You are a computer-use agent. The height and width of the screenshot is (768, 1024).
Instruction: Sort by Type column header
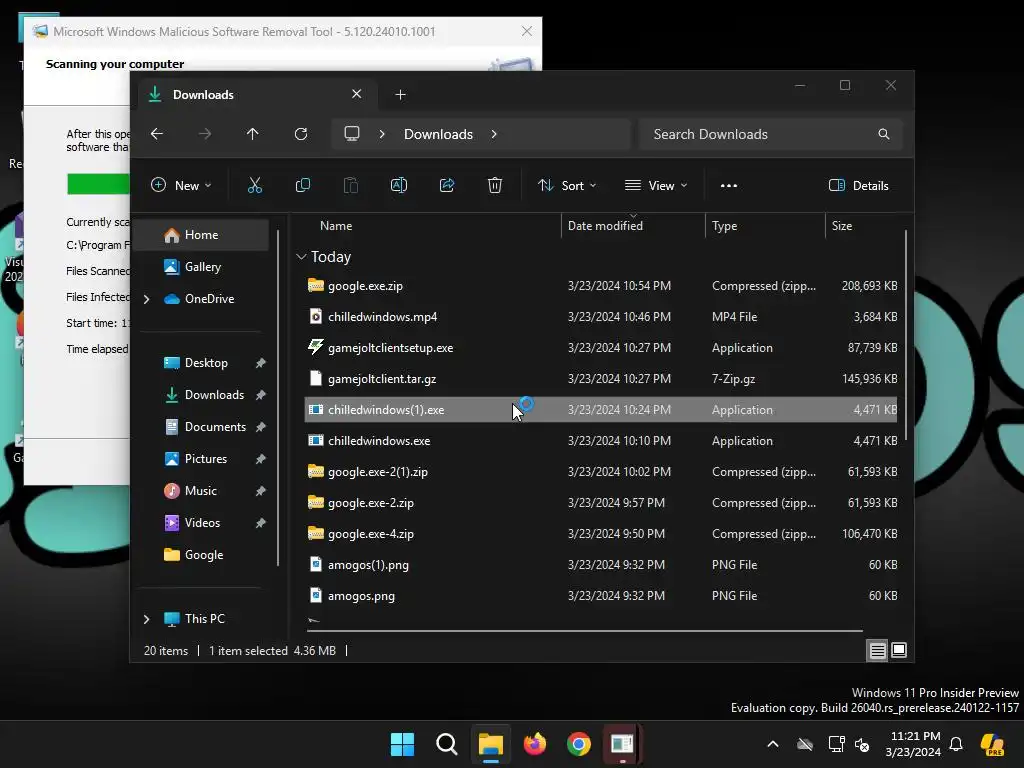(724, 226)
